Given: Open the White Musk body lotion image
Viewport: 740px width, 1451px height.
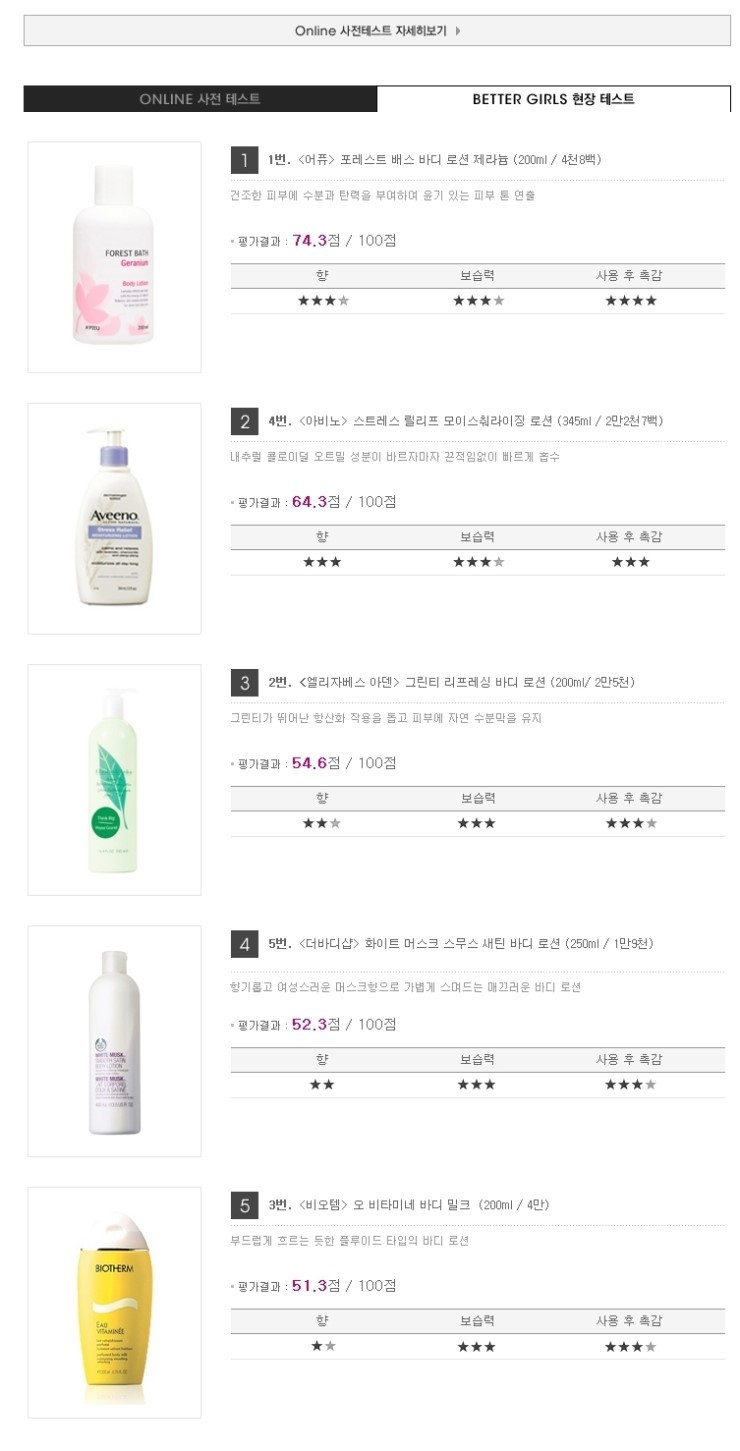Looking at the screenshot, I should (114, 1041).
